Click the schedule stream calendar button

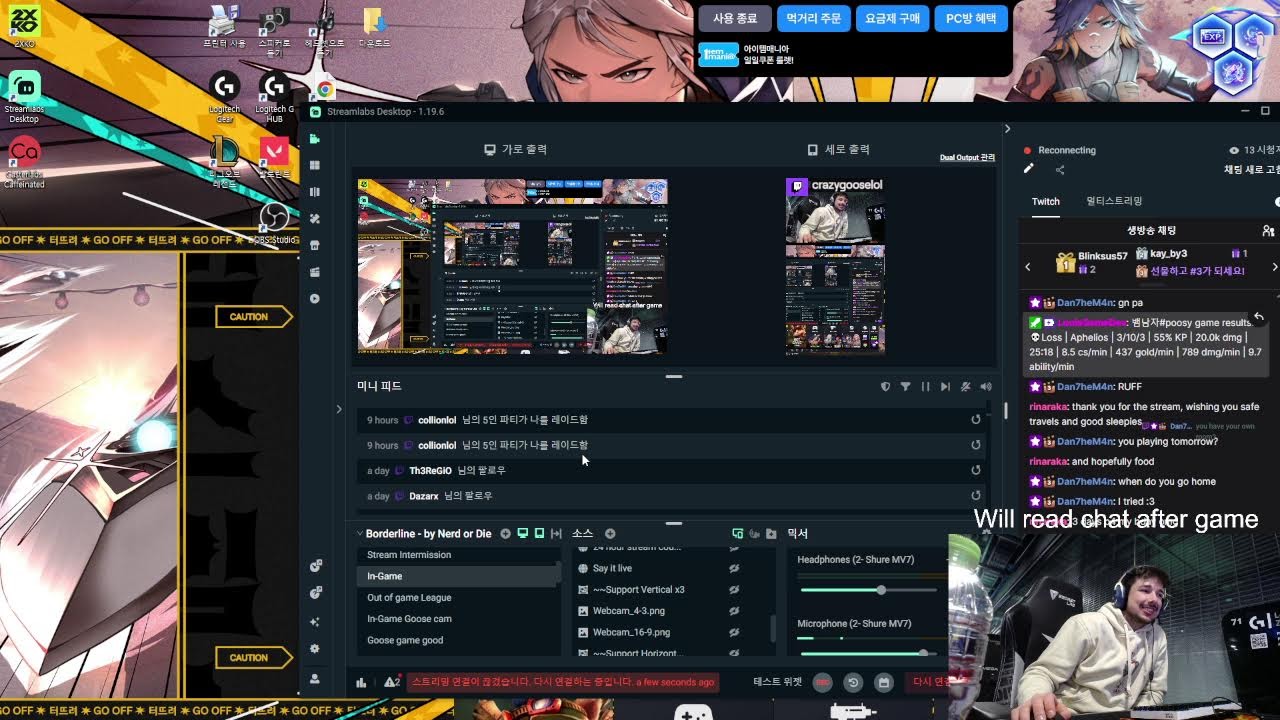click(x=883, y=682)
